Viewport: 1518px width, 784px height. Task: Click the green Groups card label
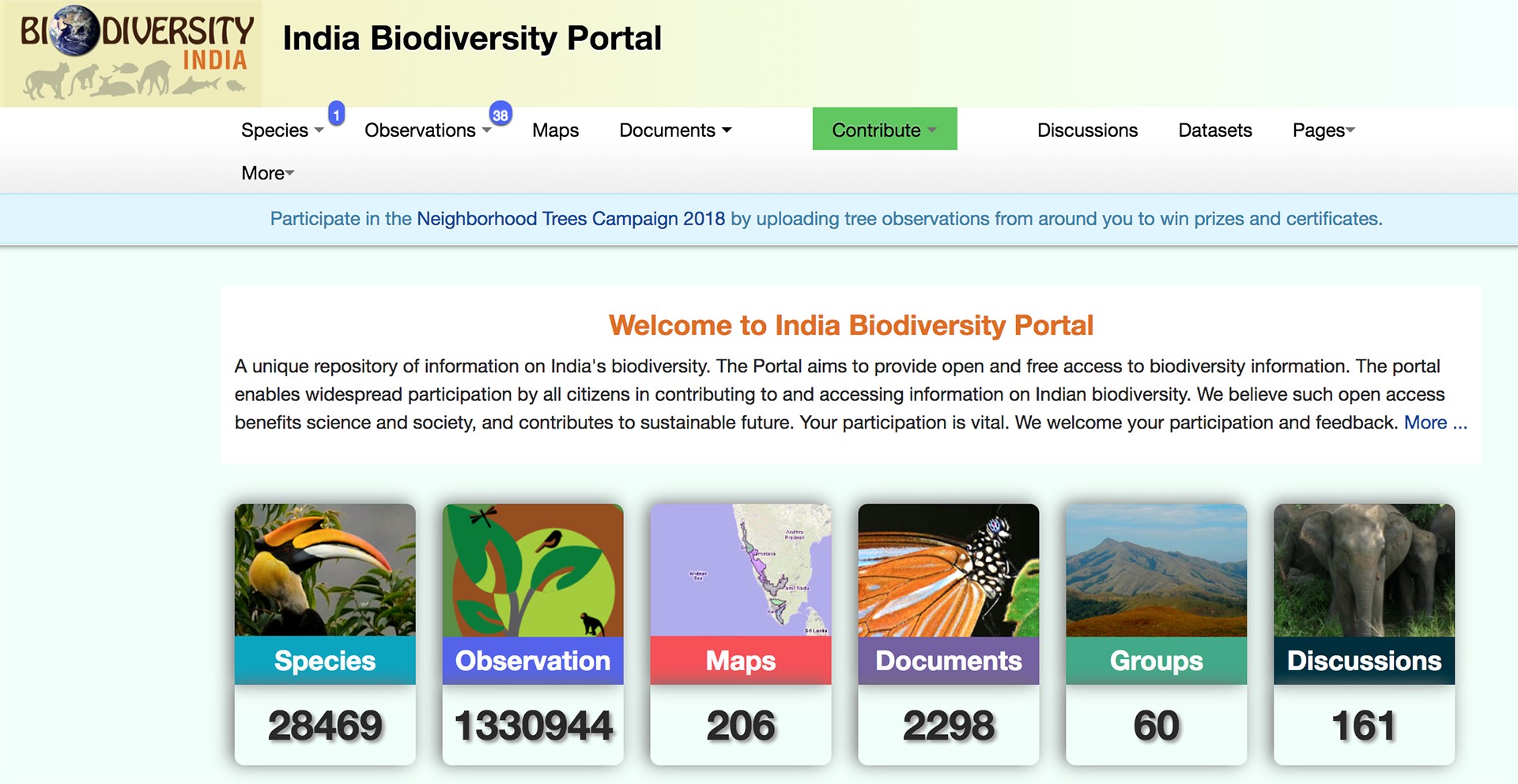pyautogui.click(x=1157, y=661)
